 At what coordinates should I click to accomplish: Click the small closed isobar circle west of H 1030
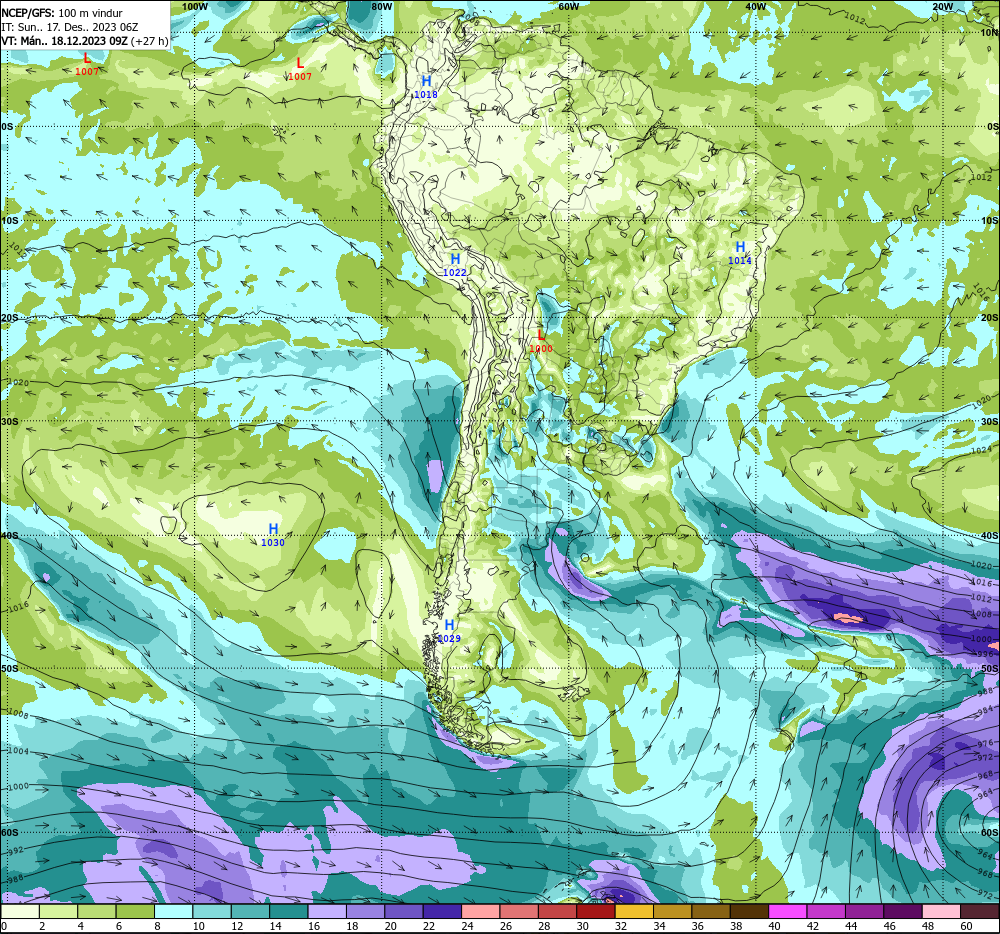click(169, 525)
